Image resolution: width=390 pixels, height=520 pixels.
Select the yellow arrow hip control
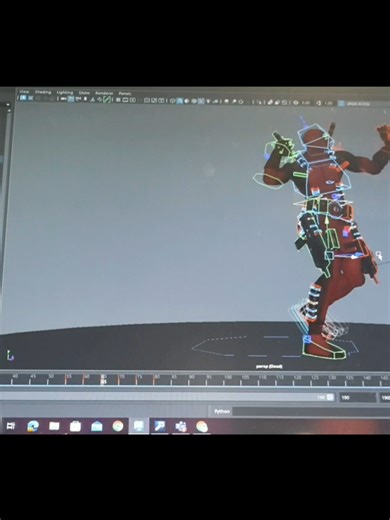(x=327, y=221)
